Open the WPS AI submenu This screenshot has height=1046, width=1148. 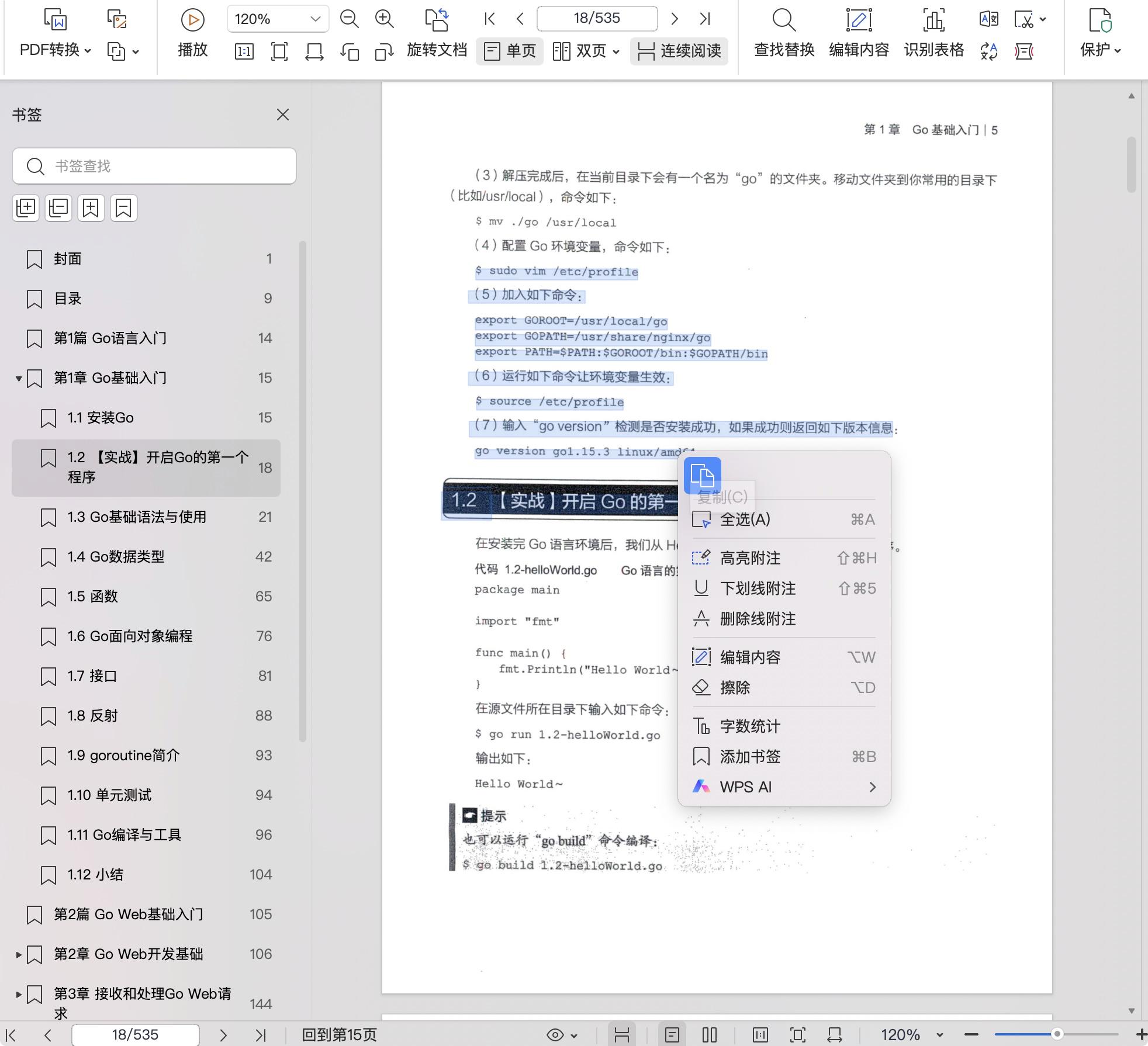tap(784, 787)
